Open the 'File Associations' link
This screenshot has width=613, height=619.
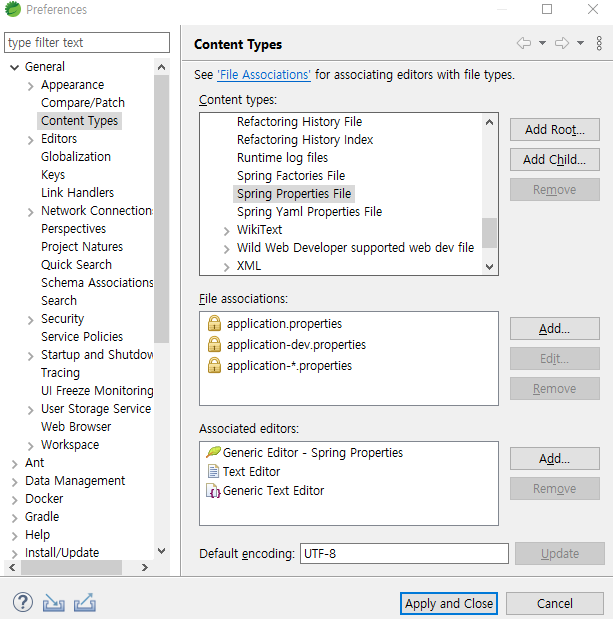pos(264,75)
